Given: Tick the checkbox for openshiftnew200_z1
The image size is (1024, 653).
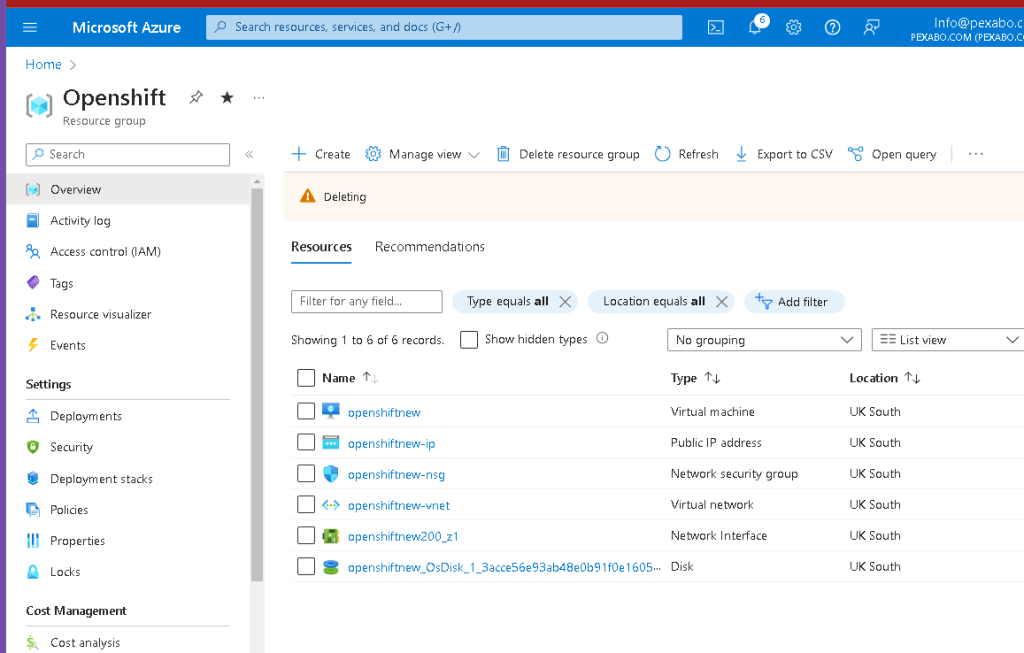Looking at the screenshot, I should (x=306, y=535).
